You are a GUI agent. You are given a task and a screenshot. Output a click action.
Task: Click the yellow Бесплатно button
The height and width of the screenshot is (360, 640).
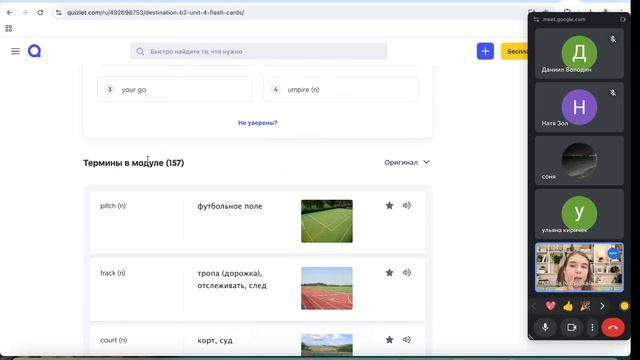point(516,51)
